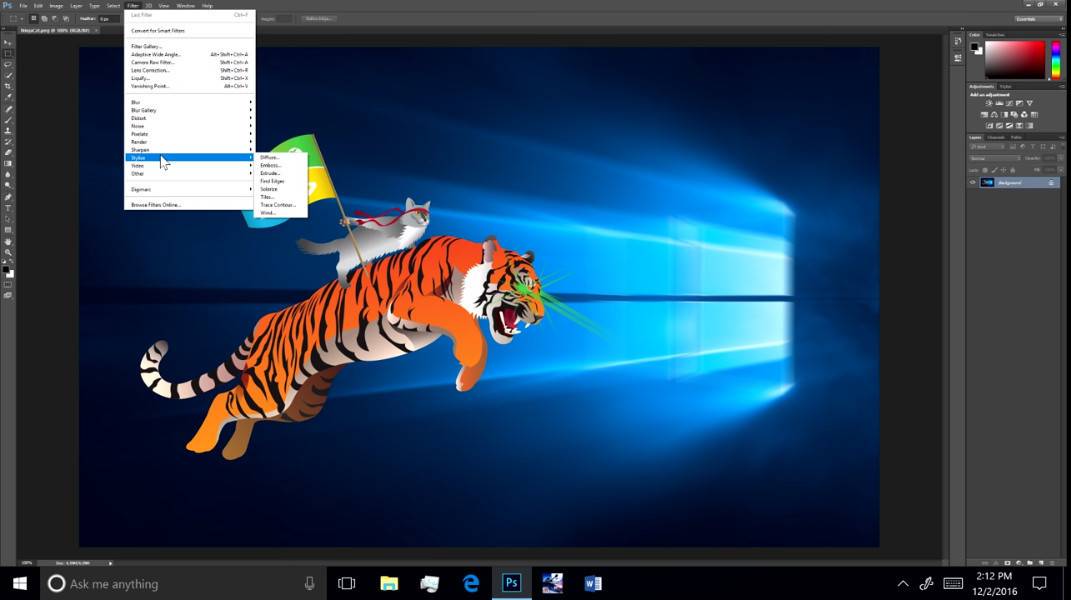Expand the Blur filter submenu
1071x600 pixels.
(190, 102)
